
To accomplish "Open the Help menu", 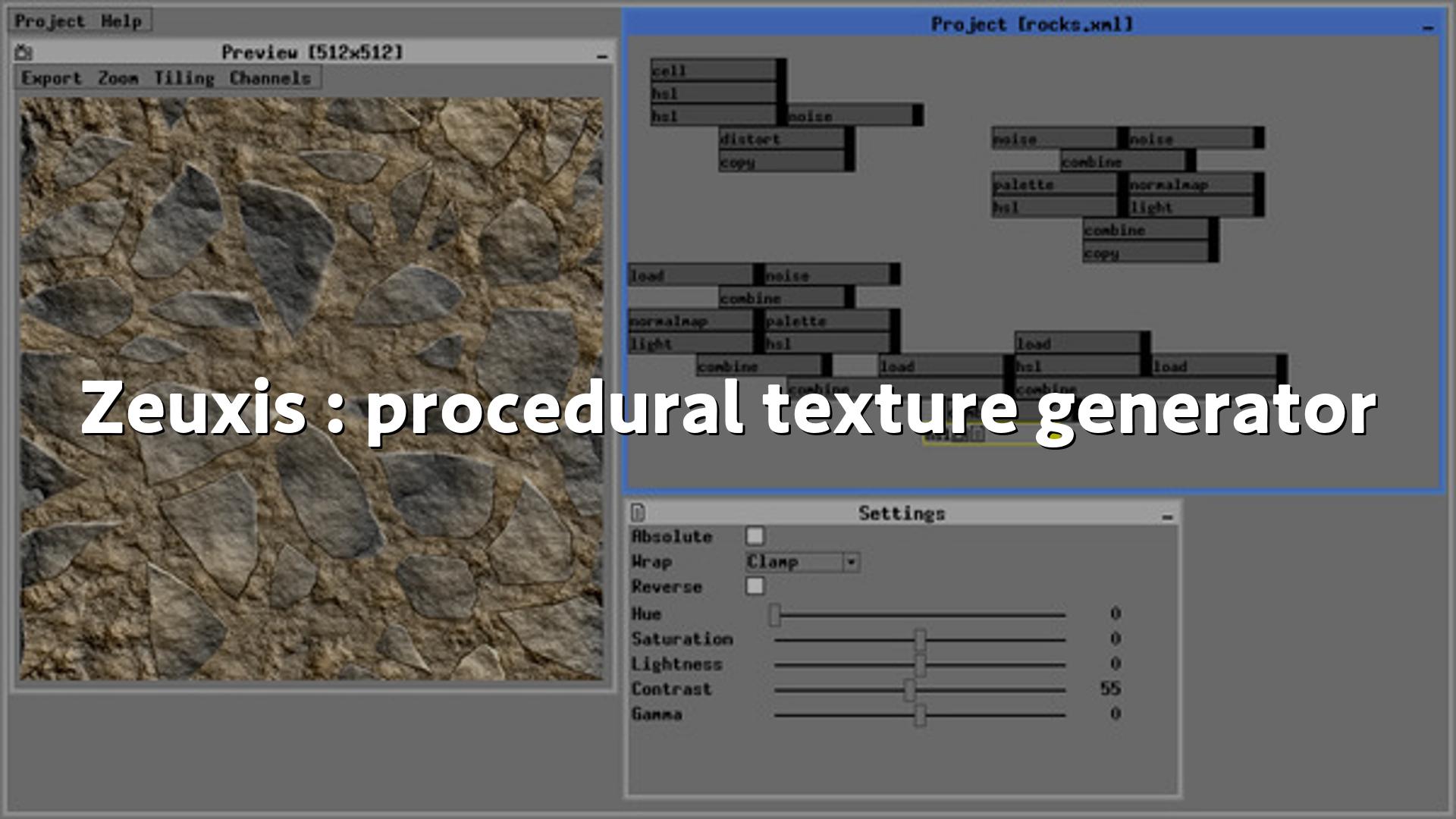I will pyautogui.click(x=121, y=21).
